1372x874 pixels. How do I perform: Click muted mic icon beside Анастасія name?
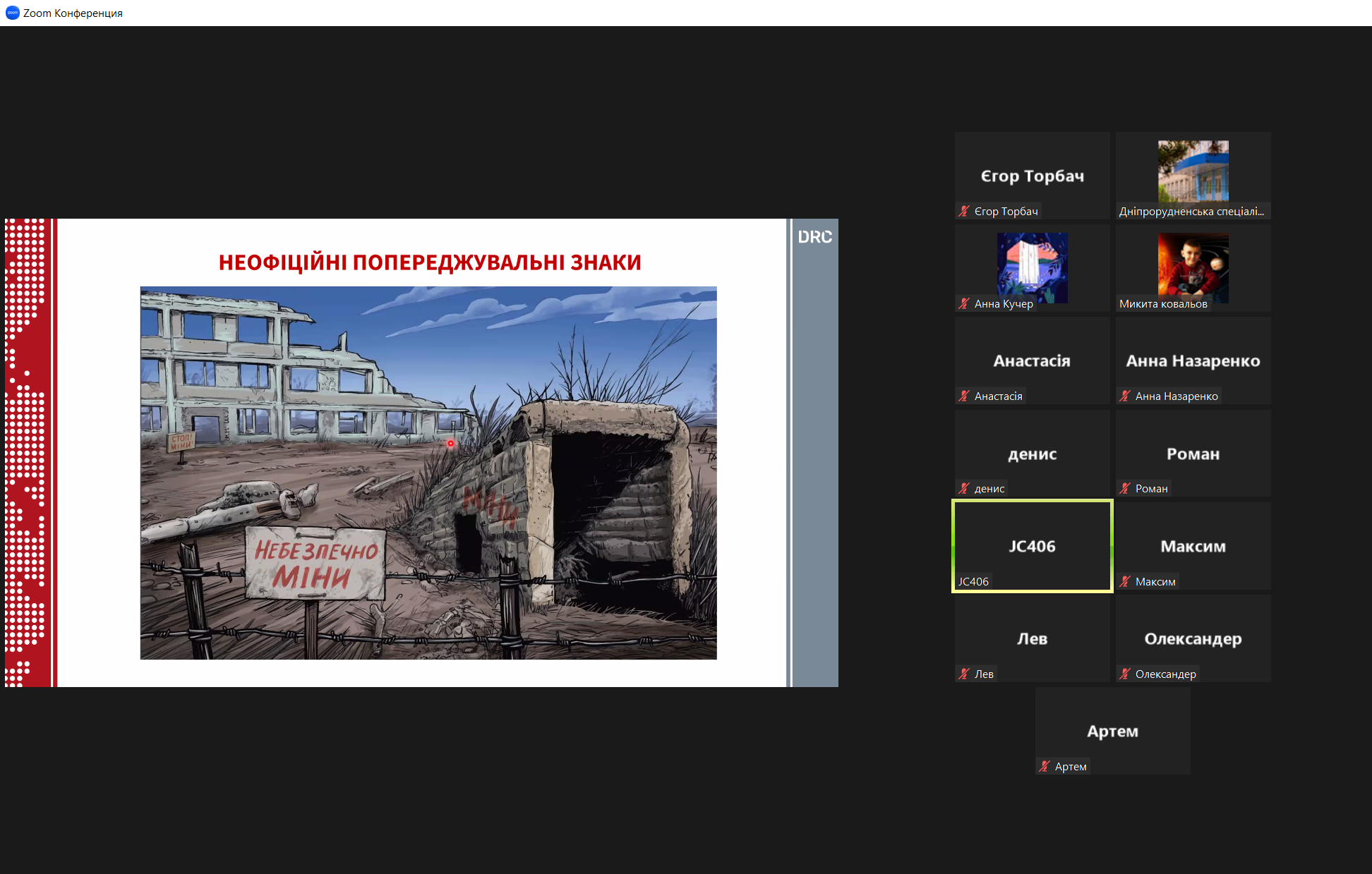click(x=964, y=396)
